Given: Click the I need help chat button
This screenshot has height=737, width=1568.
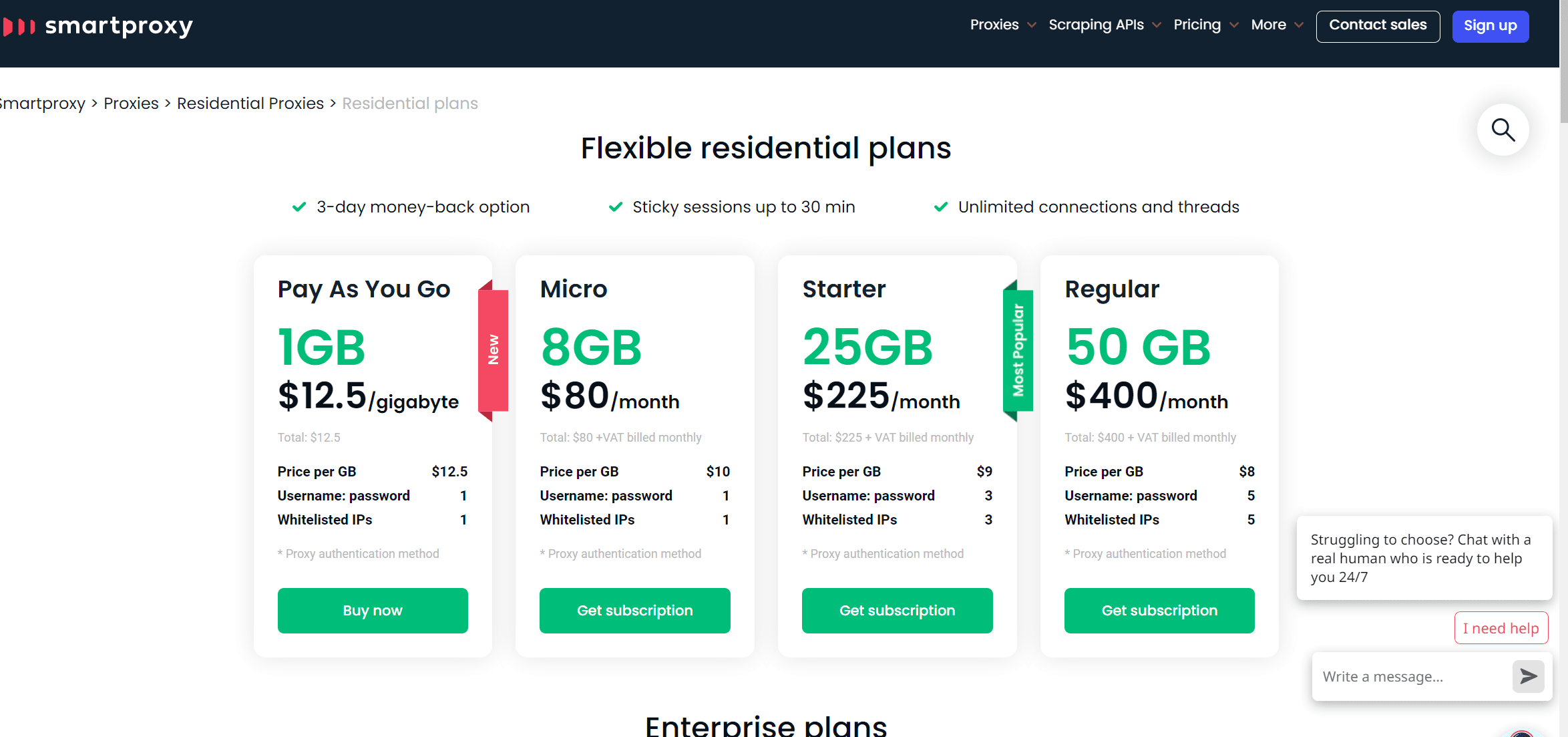Looking at the screenshot, I should [1501, 628].
